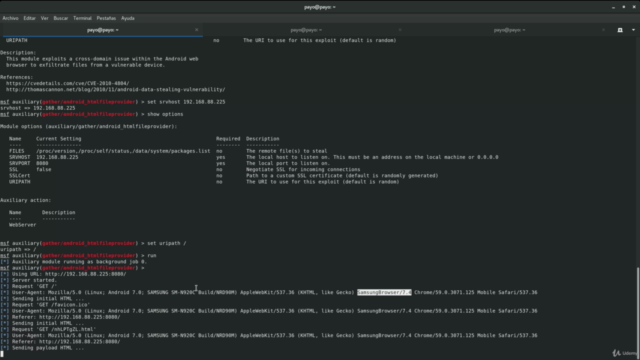Click the thomascannon.net blog URL
The height and width of the screenshot is (360, 640).
116,89
